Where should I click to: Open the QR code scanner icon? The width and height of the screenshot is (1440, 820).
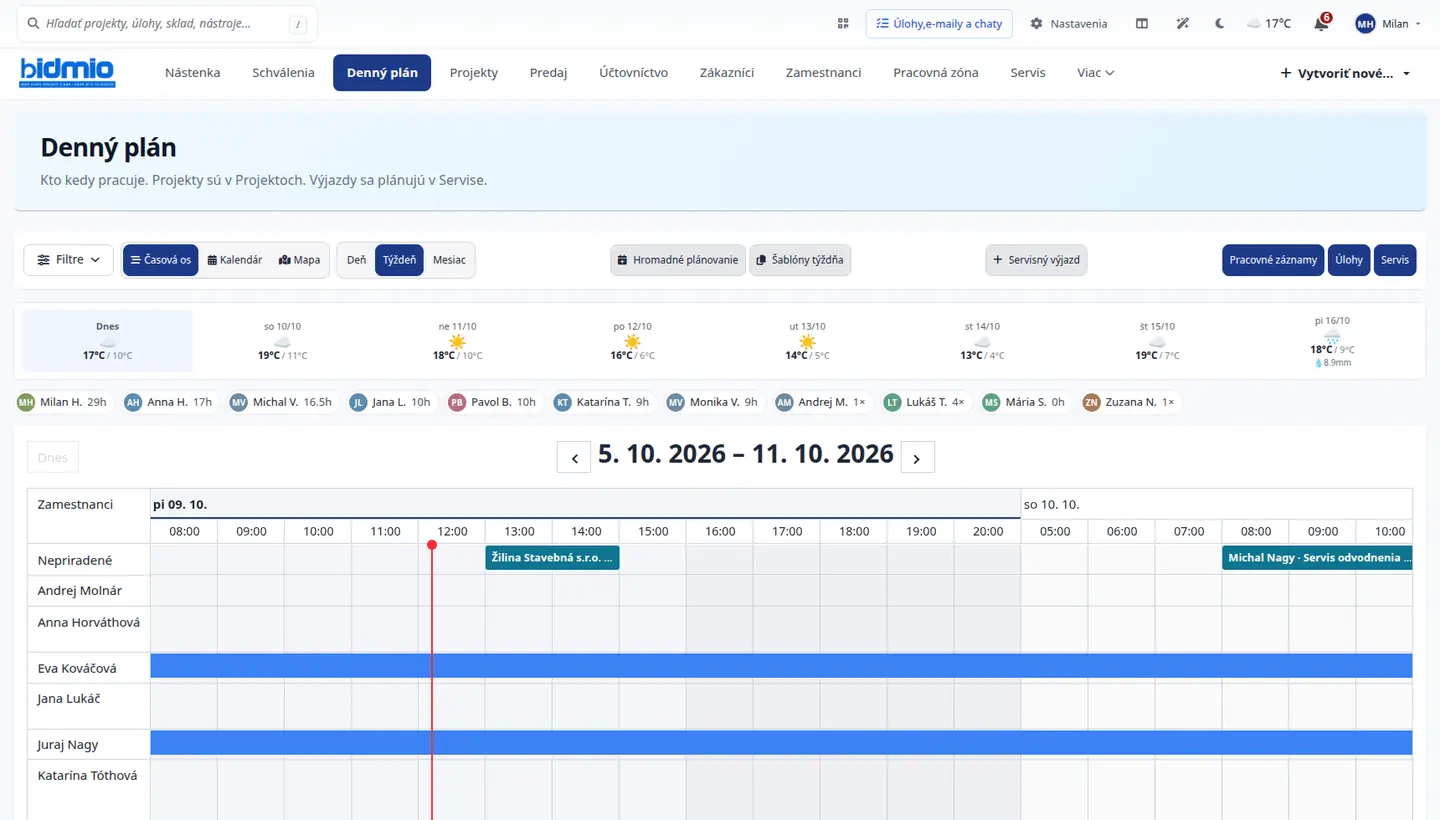pyautogui.click(x=843, y=23)
